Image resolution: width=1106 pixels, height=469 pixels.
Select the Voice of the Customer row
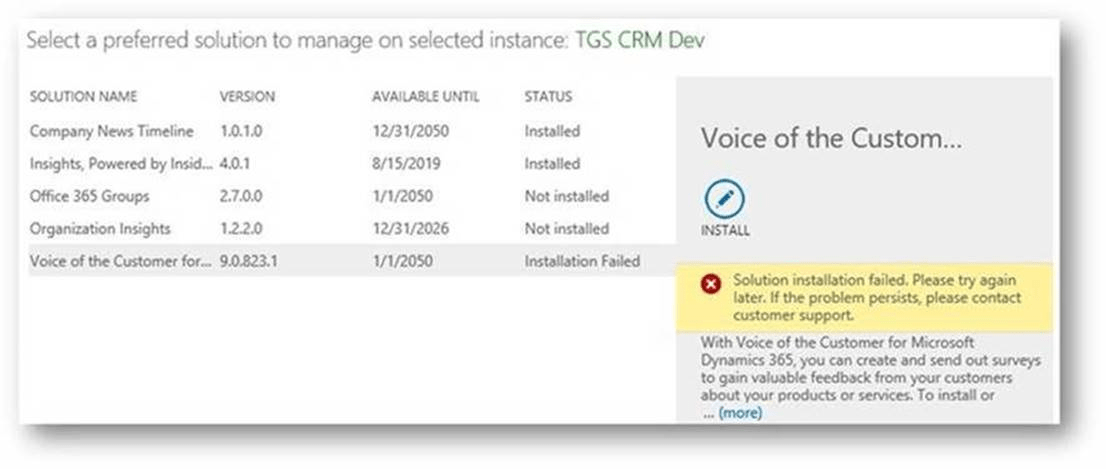pos(122,261)
